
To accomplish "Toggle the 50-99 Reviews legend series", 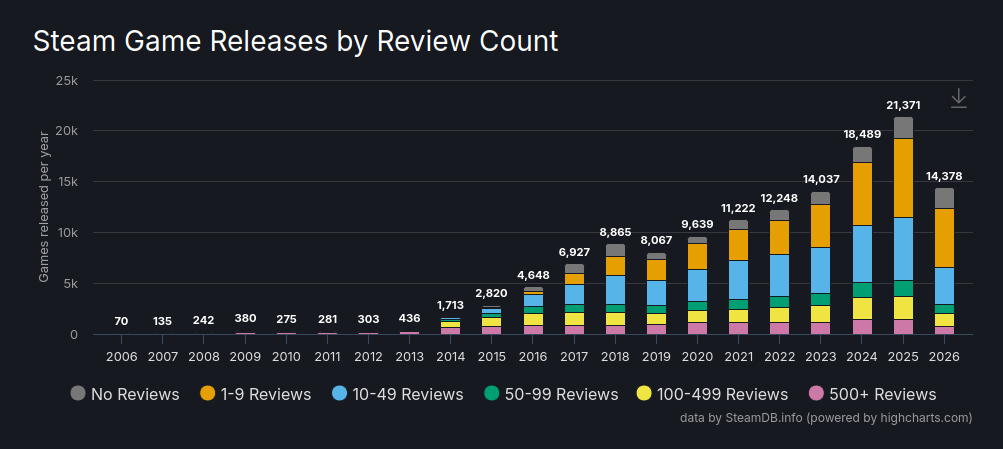I will [x=551, y=394].
